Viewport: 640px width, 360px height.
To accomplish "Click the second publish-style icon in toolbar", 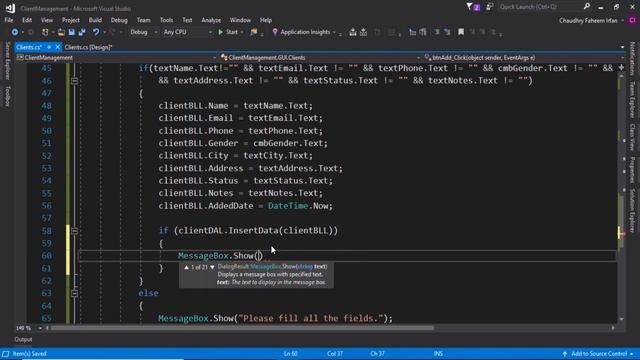I will (x=363, y=32).
